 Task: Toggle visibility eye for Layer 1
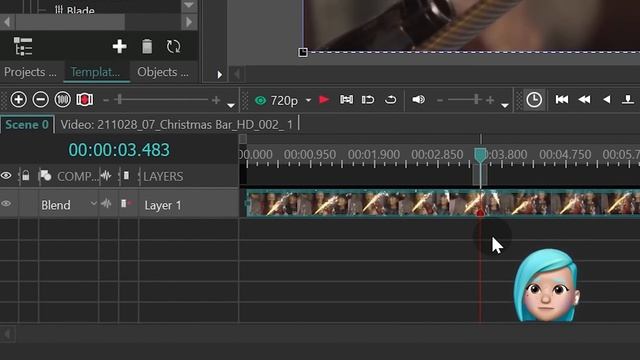click(6, 204)
